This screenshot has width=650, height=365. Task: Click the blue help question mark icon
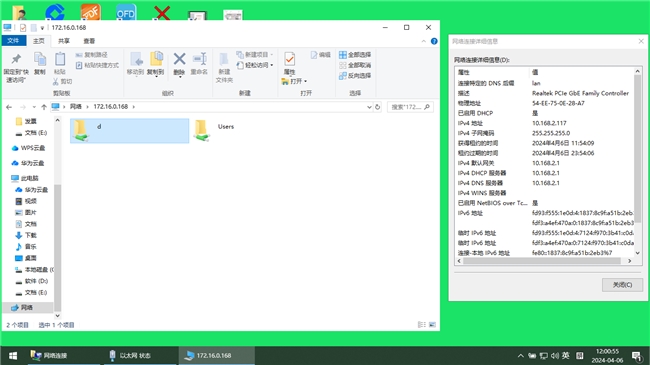pyautogui.click(x=434, y=41)
